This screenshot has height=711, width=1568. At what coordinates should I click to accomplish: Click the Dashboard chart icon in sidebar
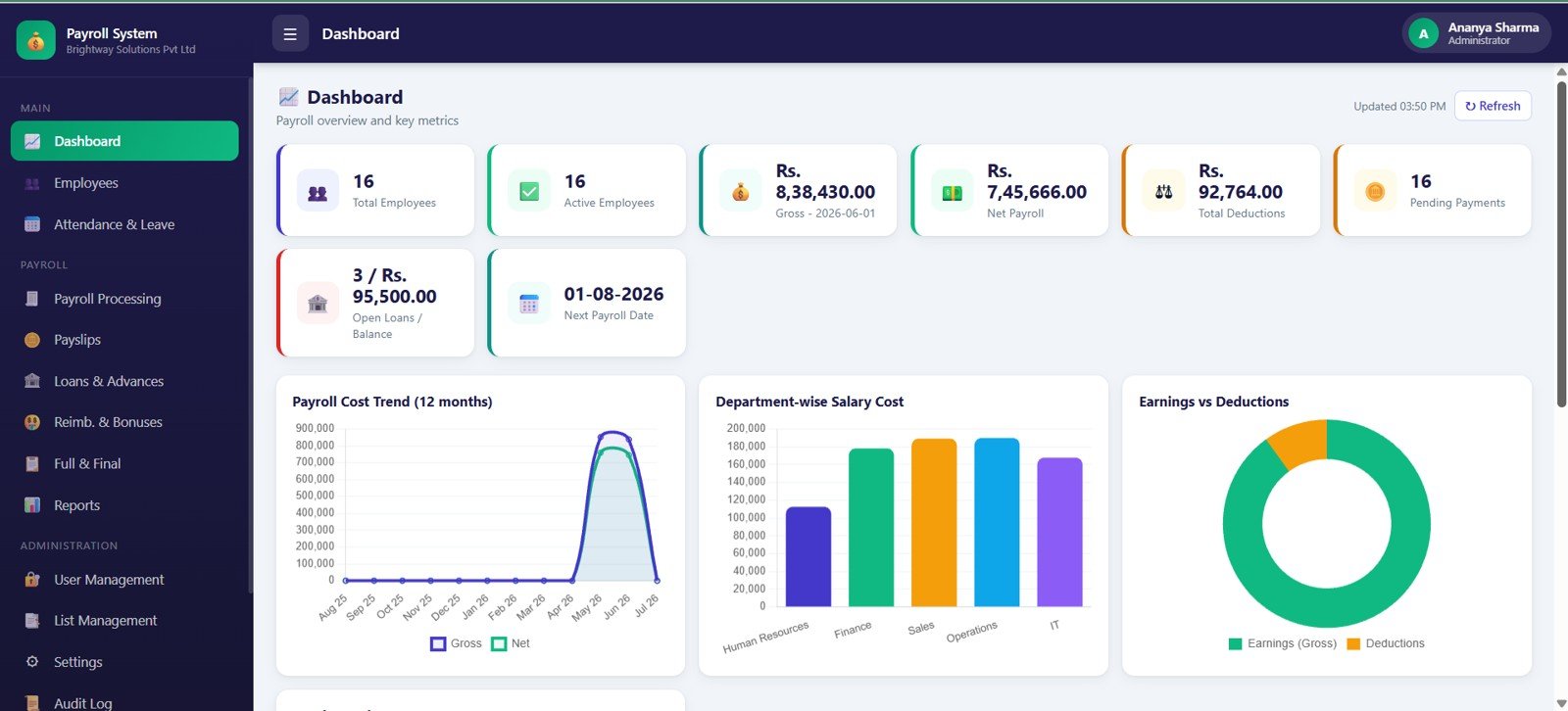pos(32,141)
